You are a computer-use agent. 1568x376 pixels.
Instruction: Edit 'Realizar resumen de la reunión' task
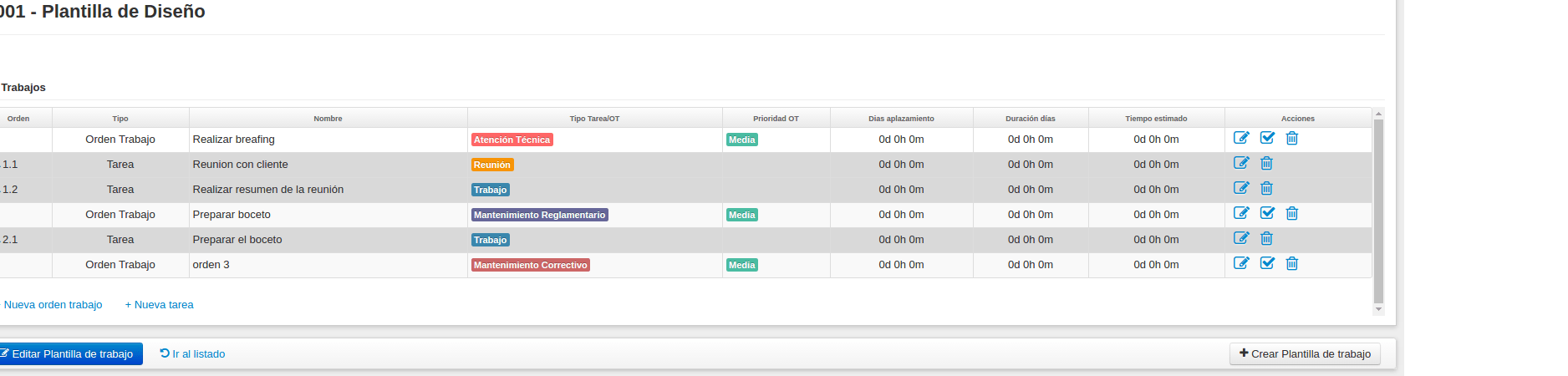pyautogui.click(x=1241, y=188)
